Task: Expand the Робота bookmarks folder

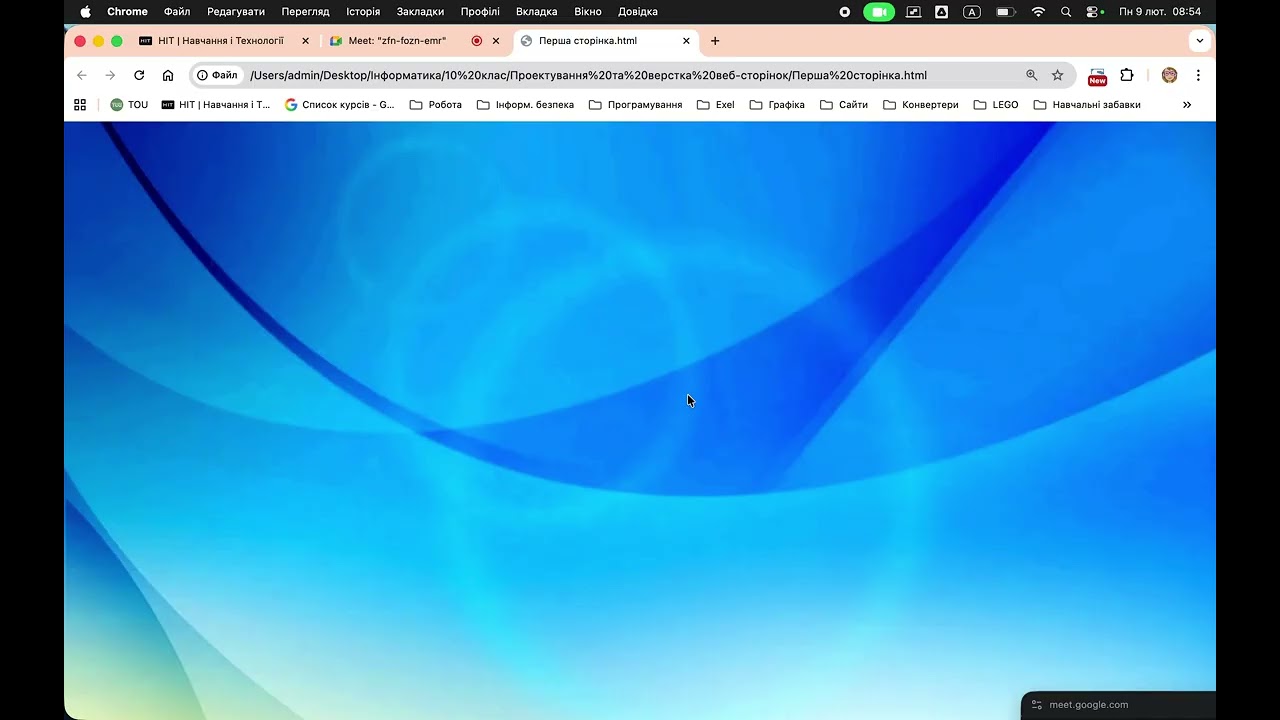Action: click(x=436, y=104)
